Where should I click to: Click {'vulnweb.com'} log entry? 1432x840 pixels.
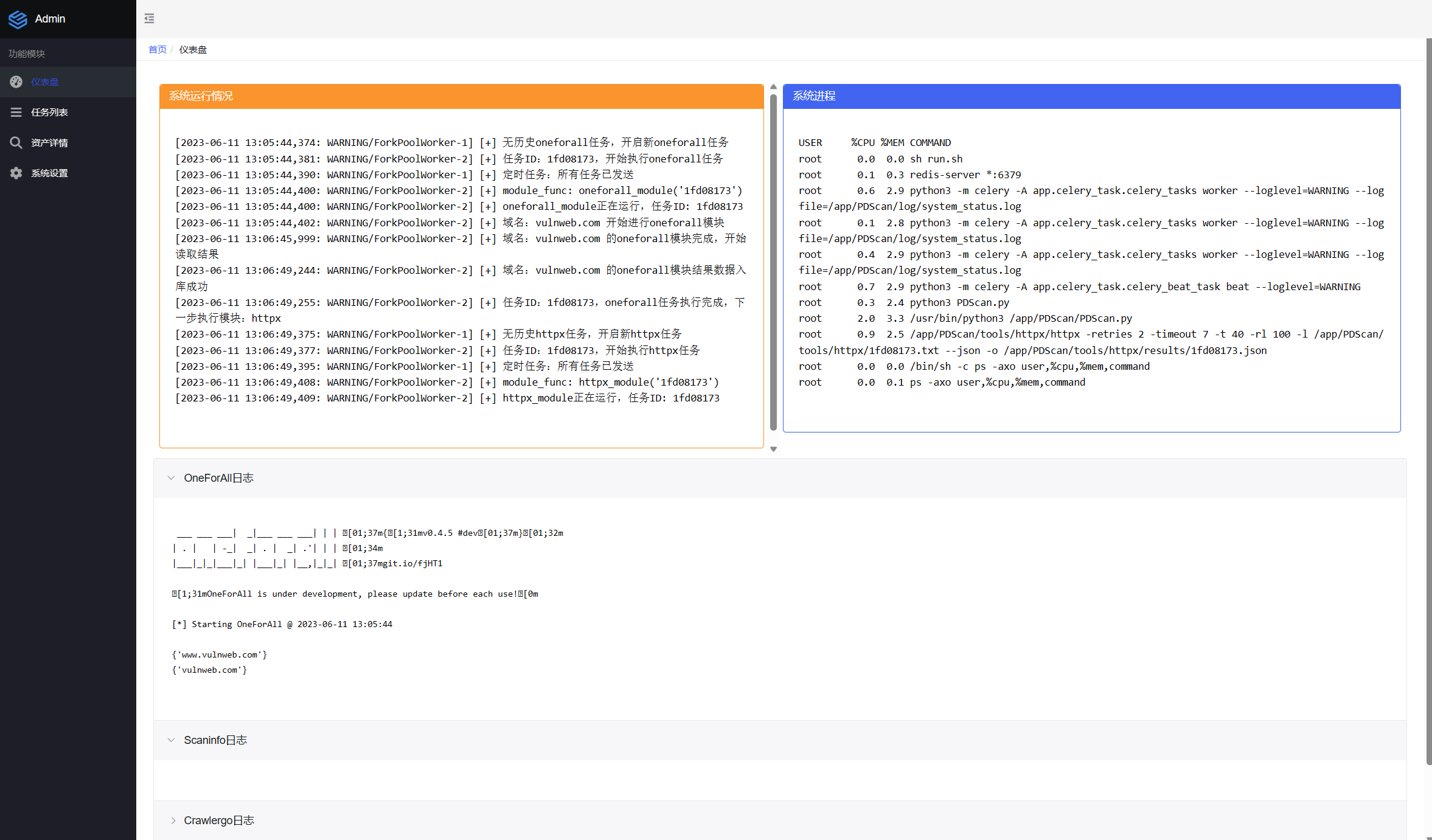tap(209, 670)
